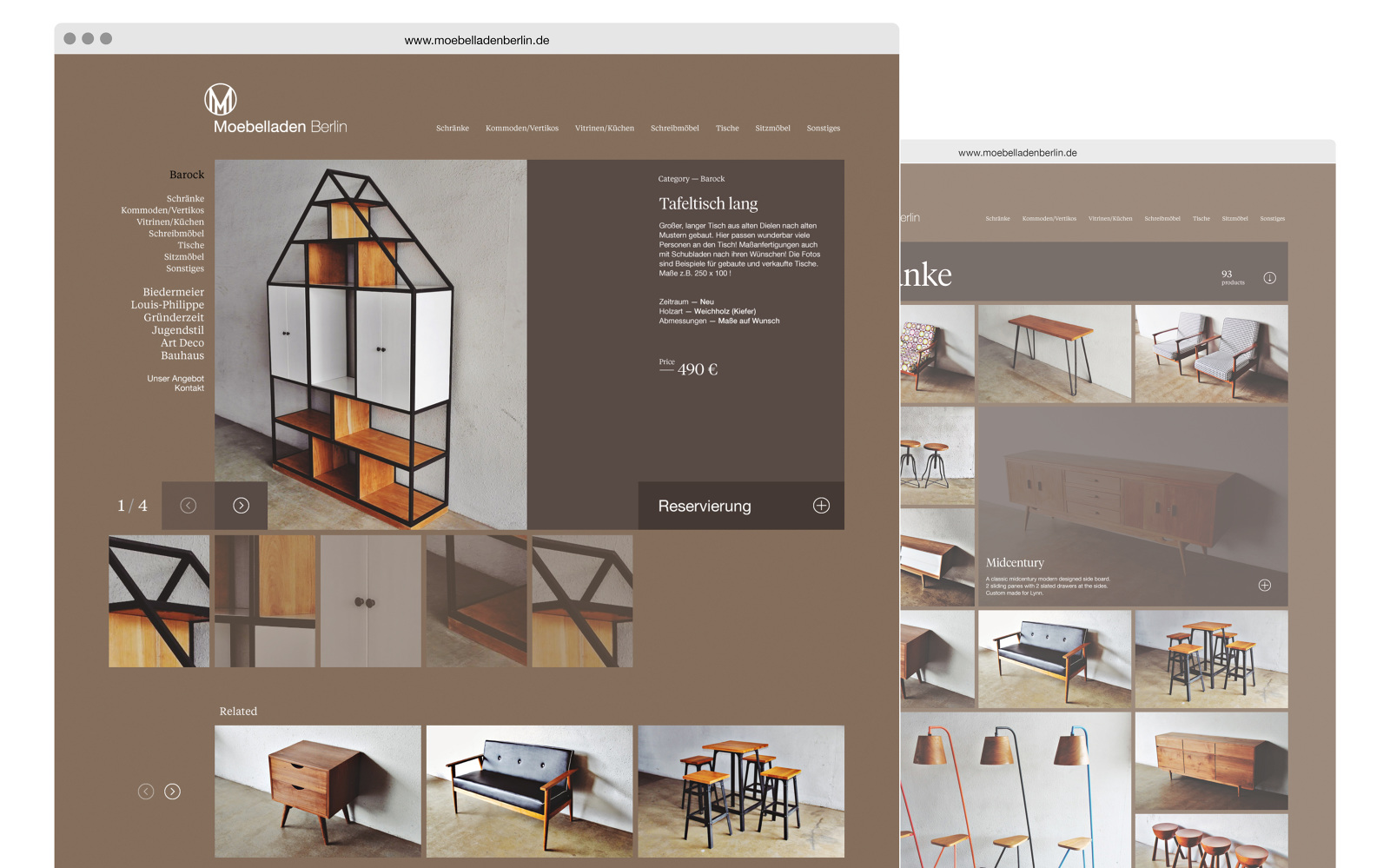Viewport: 1390px width, 868px height.
Task: Go to next product image arrow
Action: (x=242, y=506)
